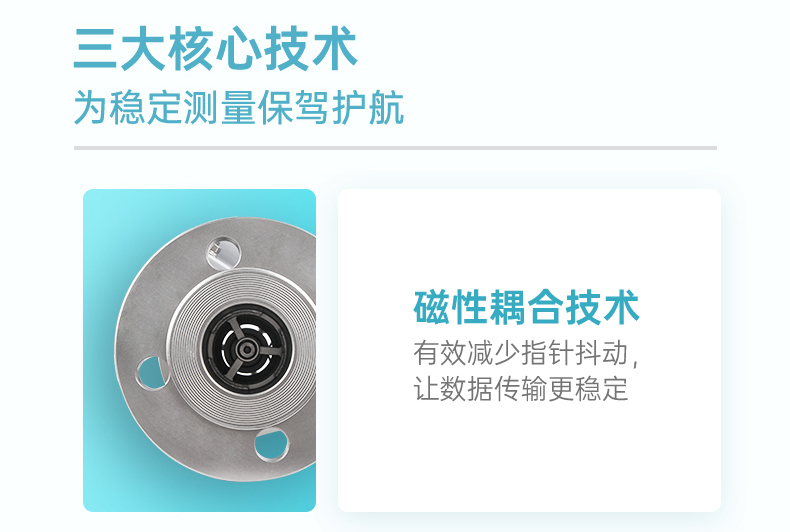Click the central hub of the impeller
Screen dimensions: 790x532
(x=246, y=349)
